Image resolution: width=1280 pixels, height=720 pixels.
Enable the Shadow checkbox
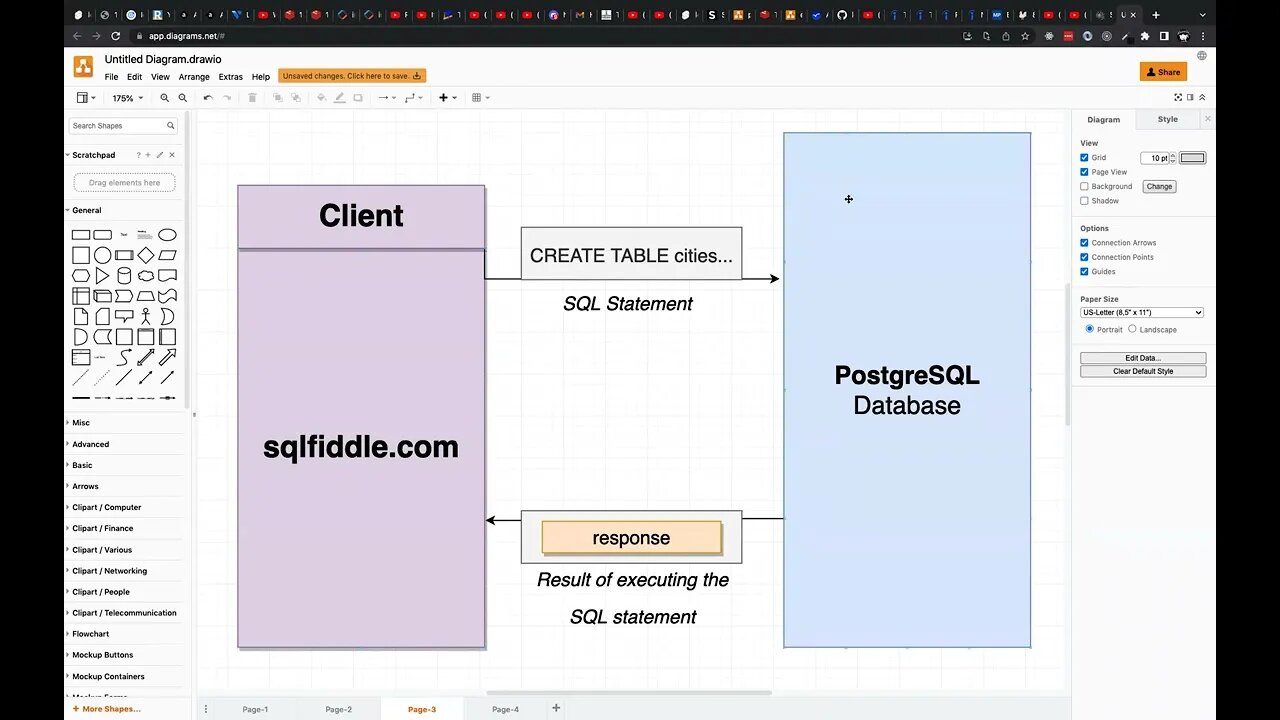point(1084,201)
